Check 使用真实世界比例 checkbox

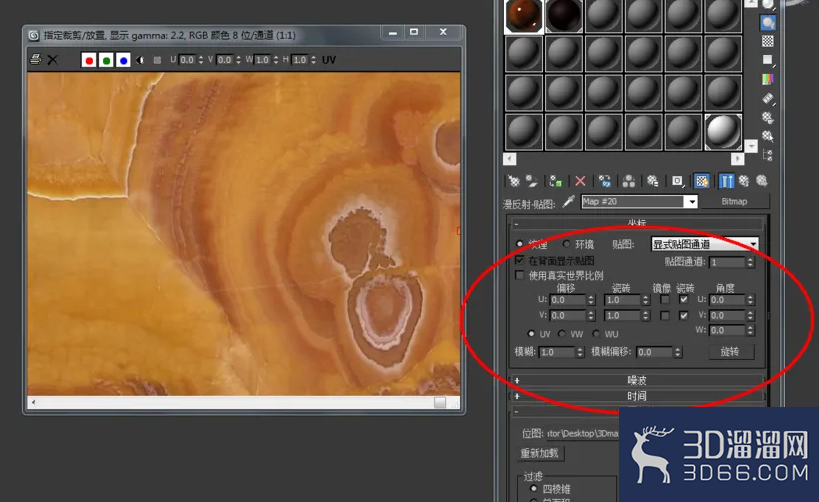(520, 275)
